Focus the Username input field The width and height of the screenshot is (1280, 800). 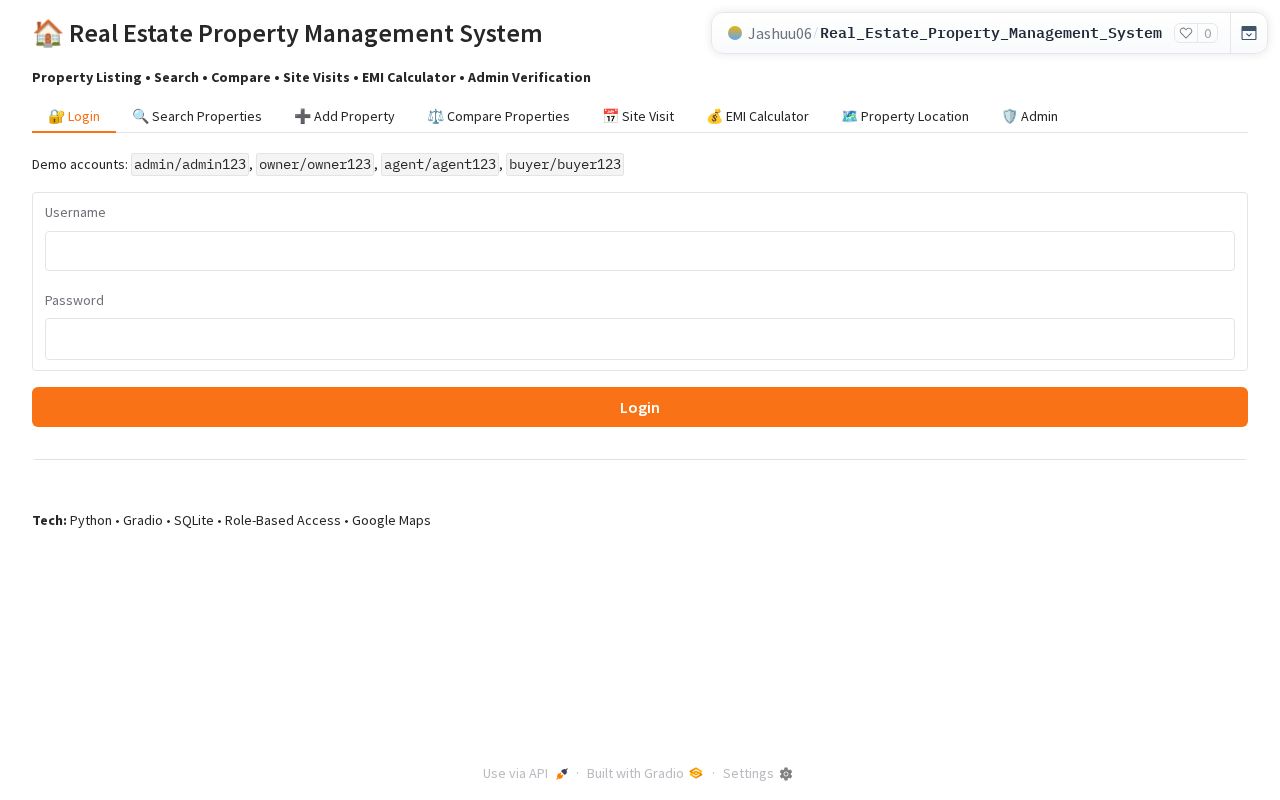point(640,251)
